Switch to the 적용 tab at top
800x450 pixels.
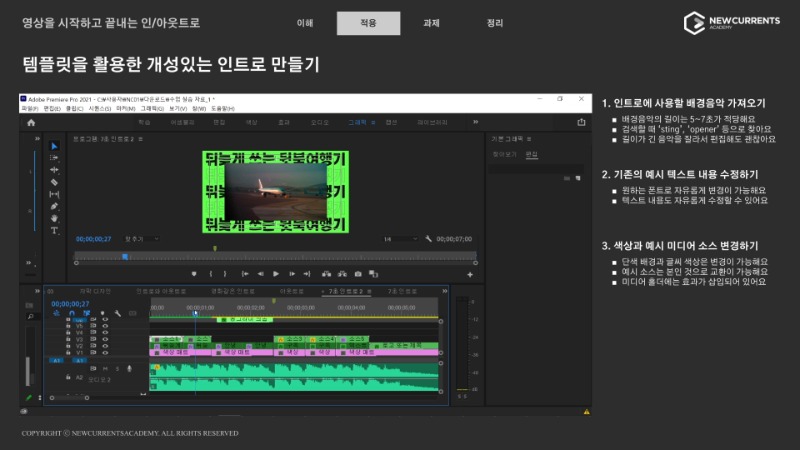point(367,23)
